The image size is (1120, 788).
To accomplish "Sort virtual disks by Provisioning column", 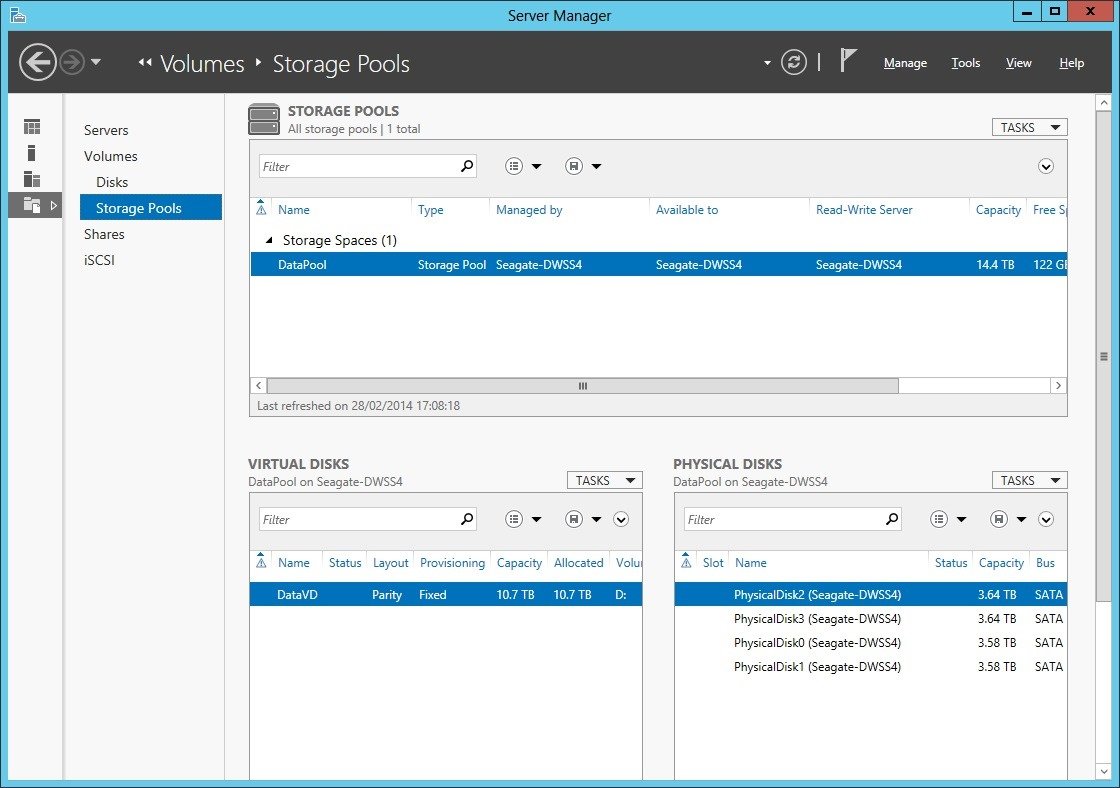I will 452,563.
